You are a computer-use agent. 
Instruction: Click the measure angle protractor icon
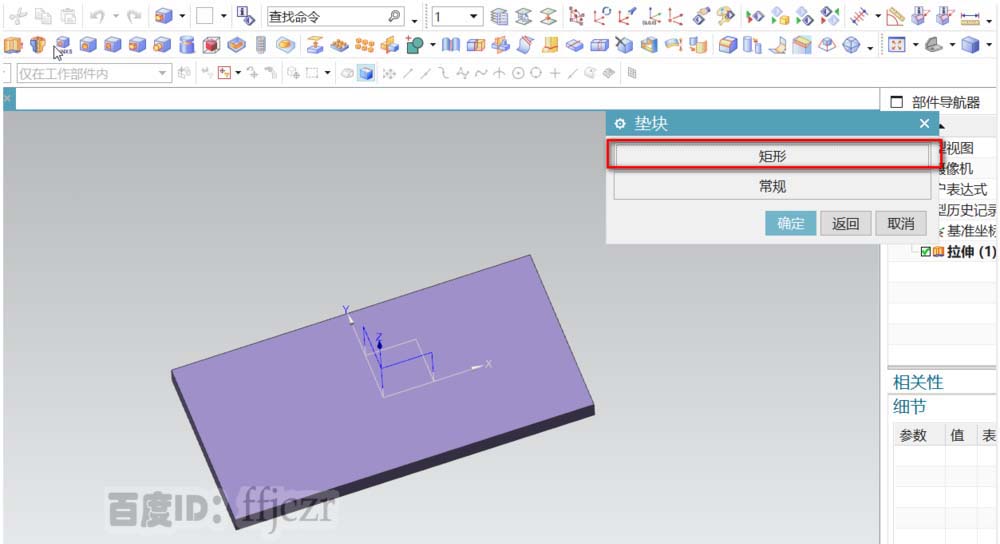pos(895,16)
